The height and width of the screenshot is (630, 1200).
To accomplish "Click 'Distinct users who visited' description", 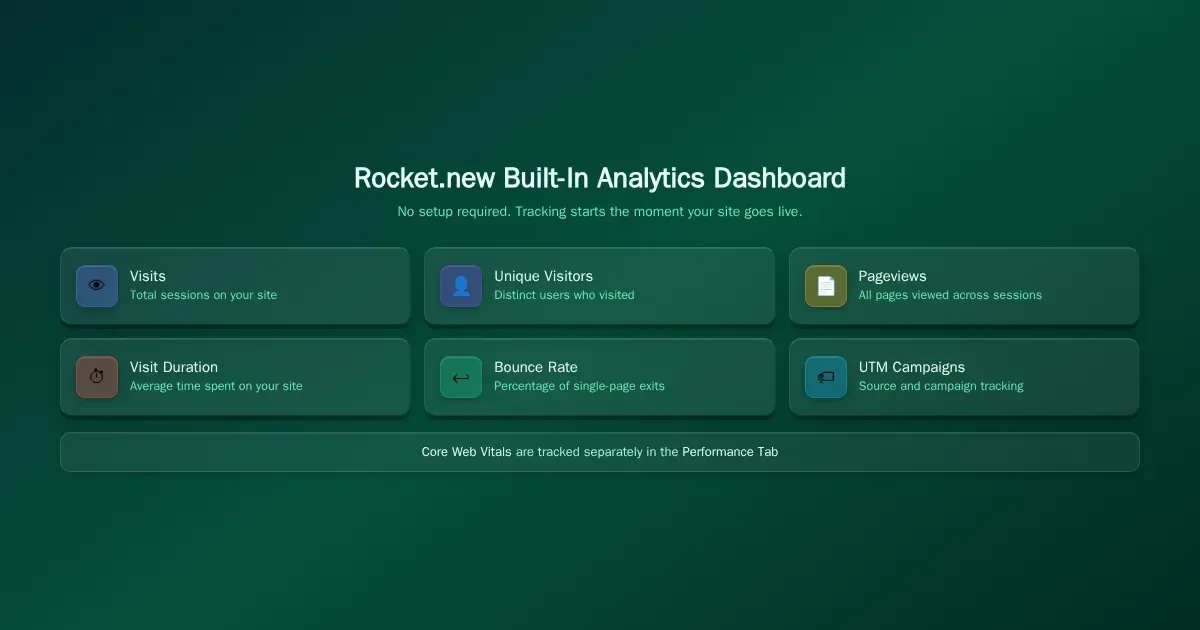I will tap(564, 295).
